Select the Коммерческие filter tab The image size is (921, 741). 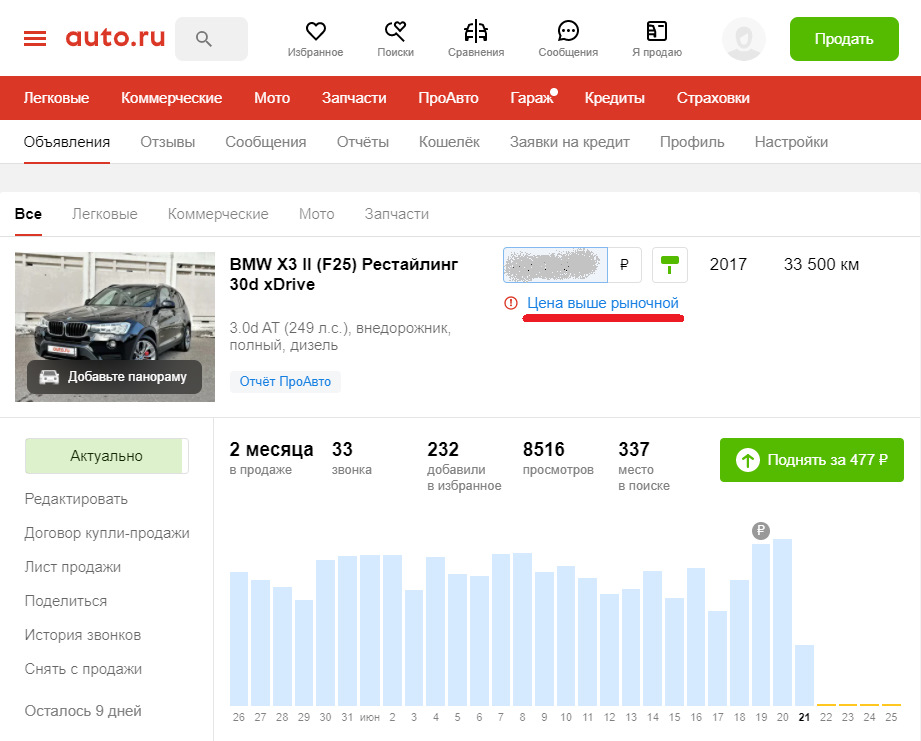pyautogui.click(x=218, y=214)
